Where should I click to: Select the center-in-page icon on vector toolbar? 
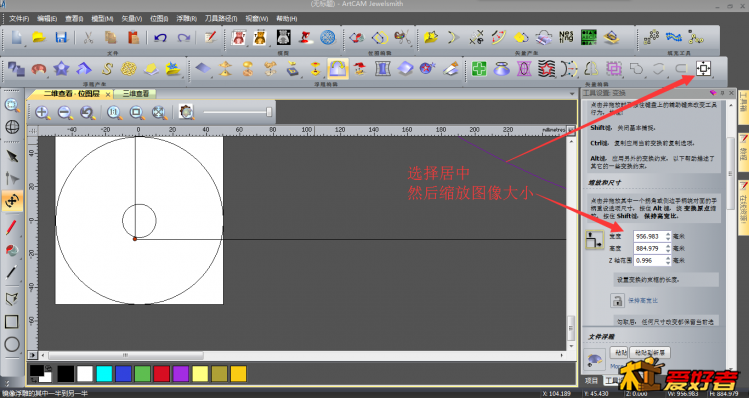703,69
